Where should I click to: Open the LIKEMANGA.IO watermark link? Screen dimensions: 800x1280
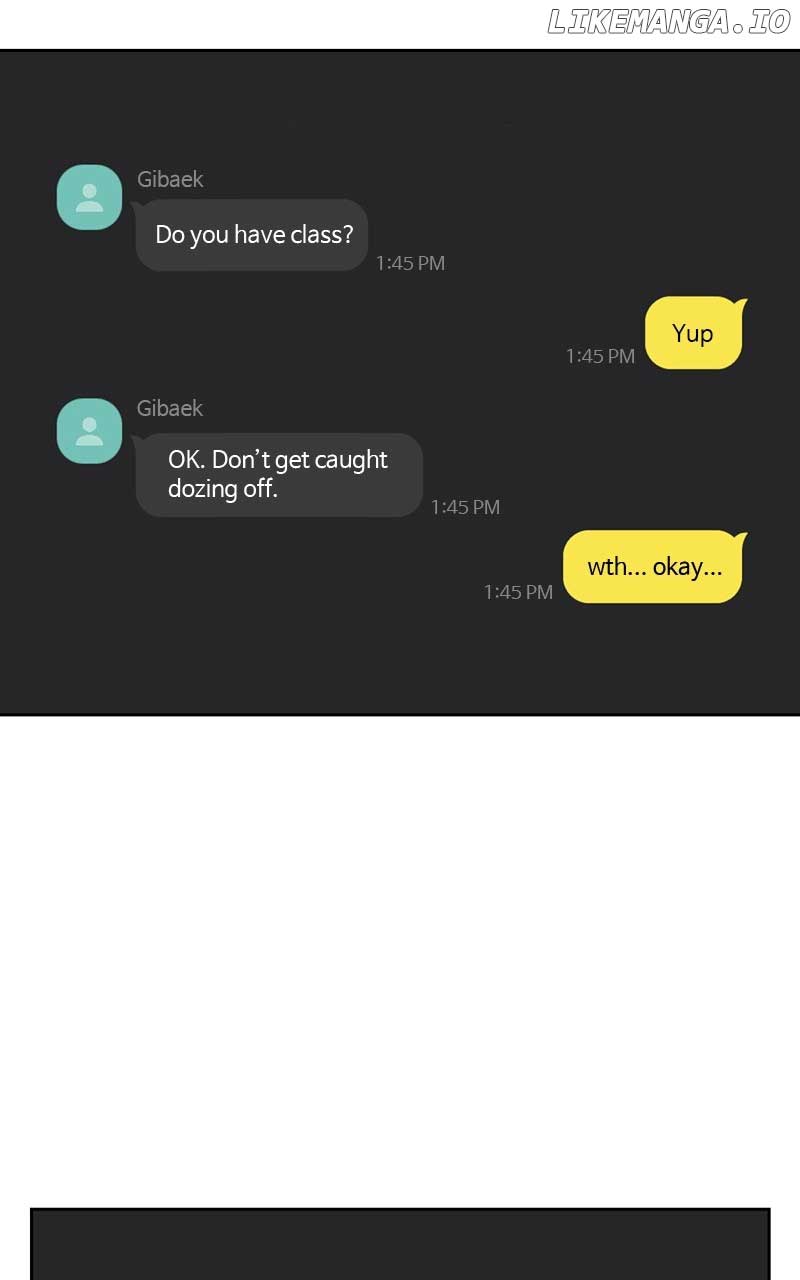point(669,22)
